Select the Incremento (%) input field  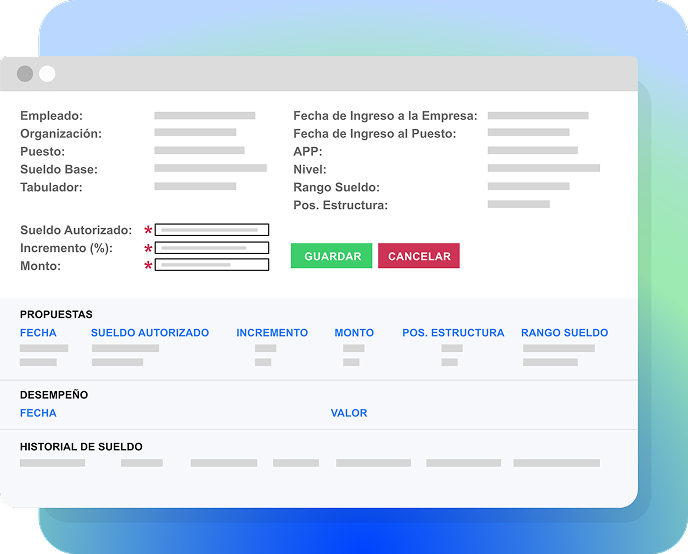pyautogui.click(x=212, y=248)
